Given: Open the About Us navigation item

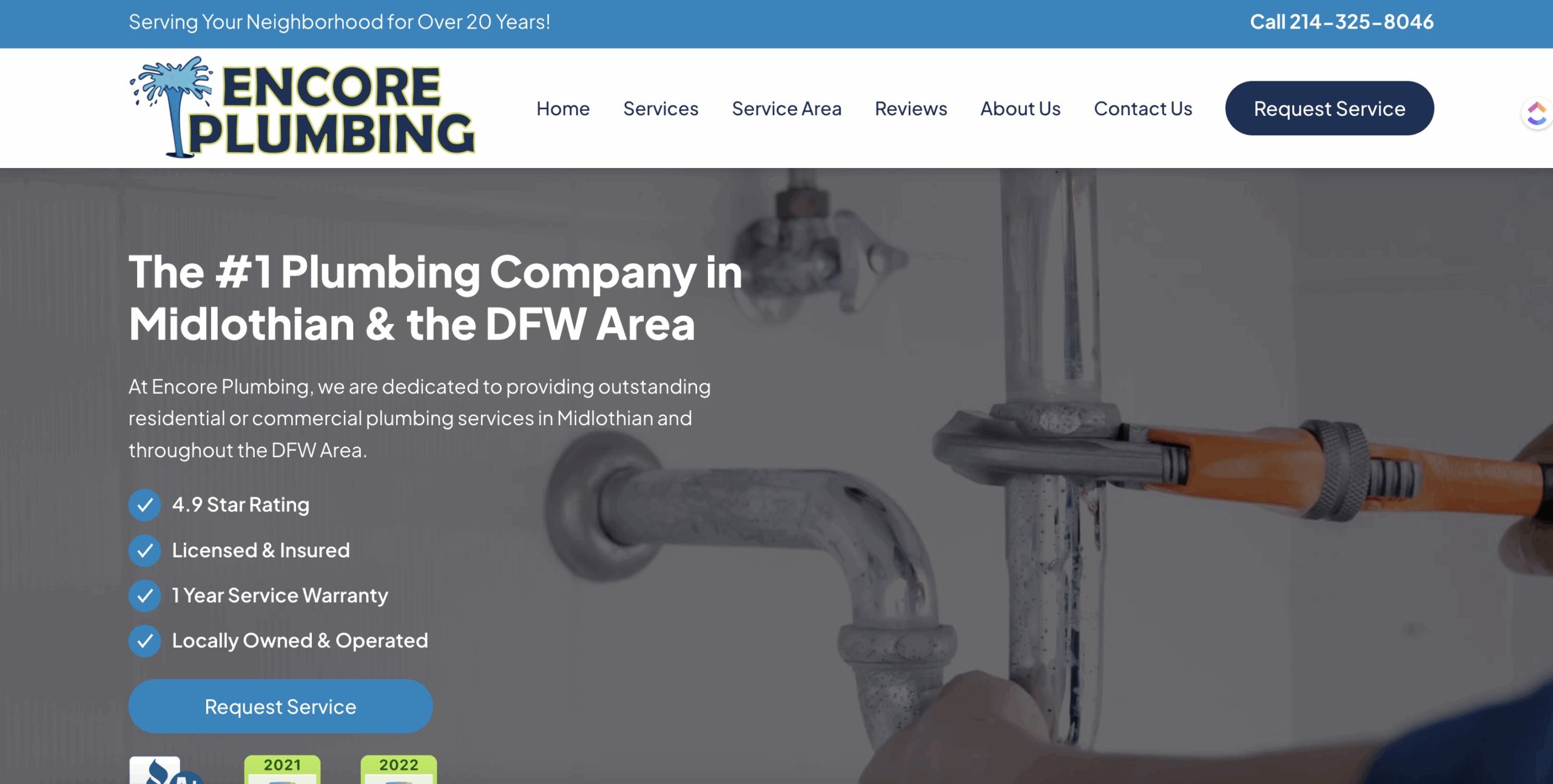Looking at the screenshot, I should (x=1020, y=109).
